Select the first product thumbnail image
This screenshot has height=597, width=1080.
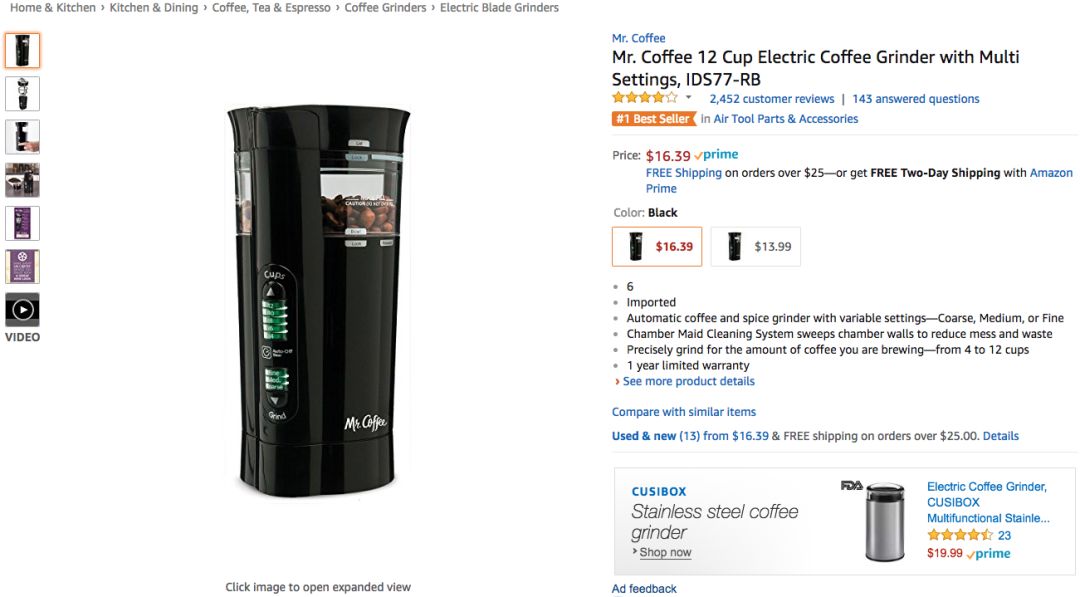[22, 50]
